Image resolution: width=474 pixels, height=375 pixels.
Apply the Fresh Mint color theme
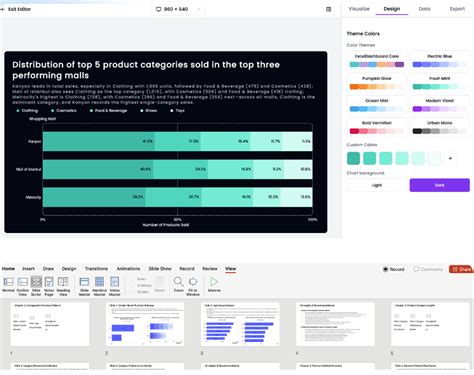[439, 83]
